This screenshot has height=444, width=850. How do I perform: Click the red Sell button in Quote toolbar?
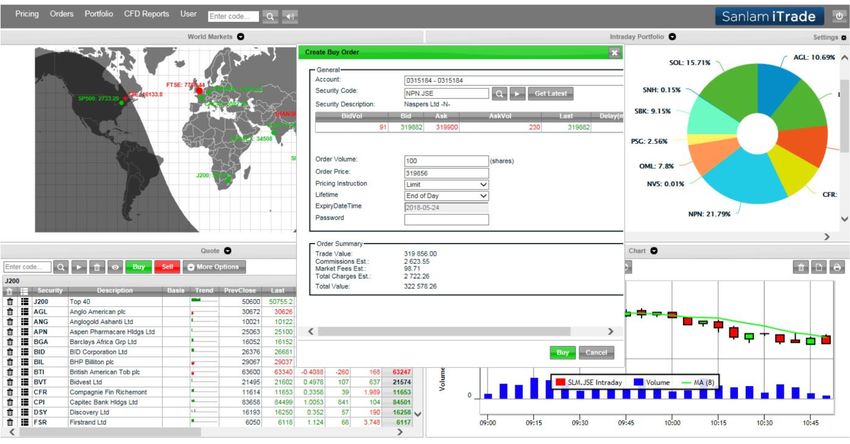click(167, 267)
